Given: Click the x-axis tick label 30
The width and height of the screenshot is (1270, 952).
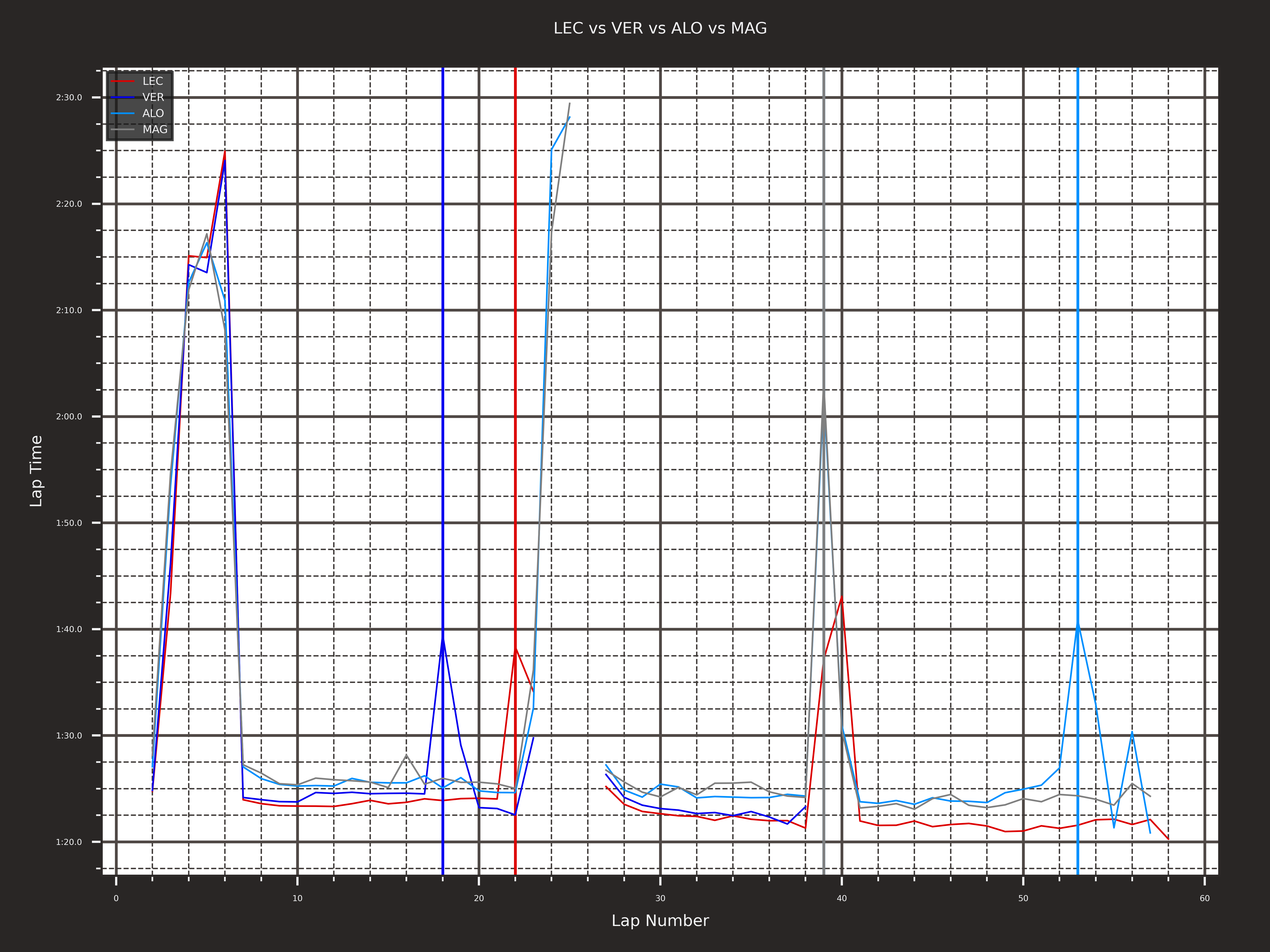Looking at the screenshot, I should click(x=660, y=899).
